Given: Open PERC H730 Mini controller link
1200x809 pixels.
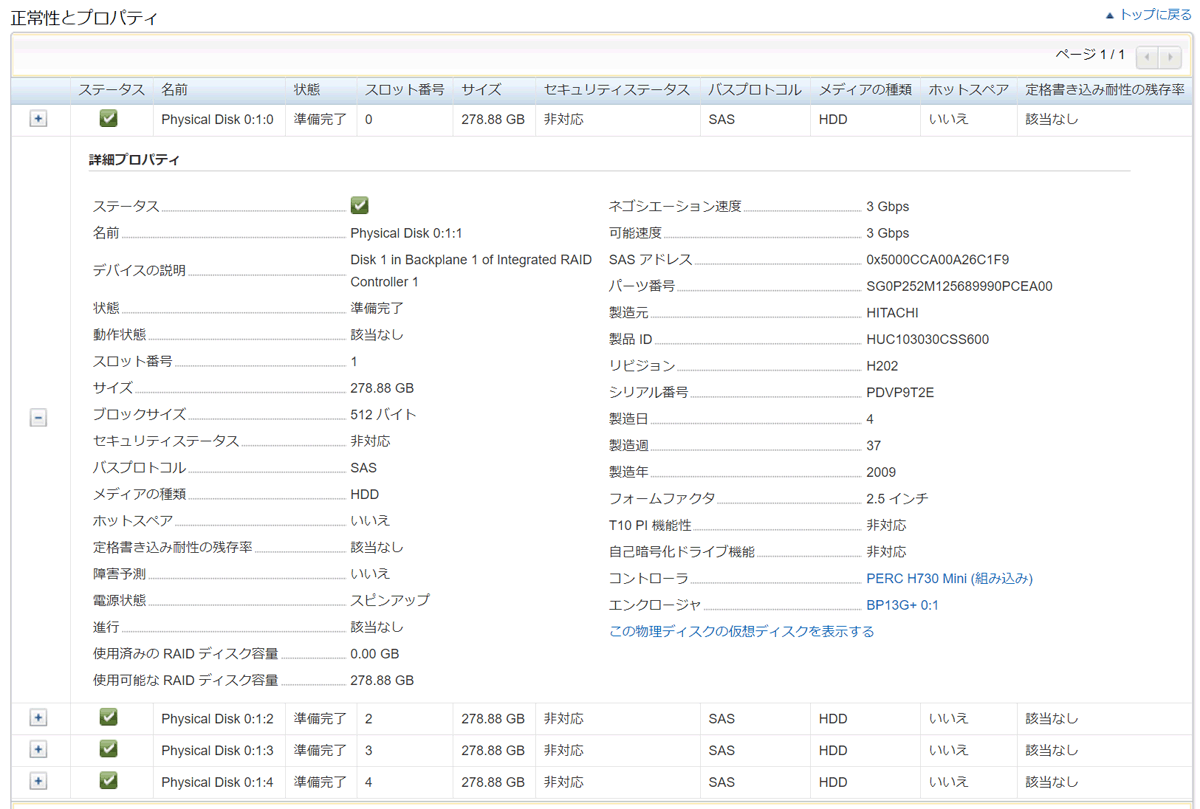Looking at the screenshot, I should point(949,578).
